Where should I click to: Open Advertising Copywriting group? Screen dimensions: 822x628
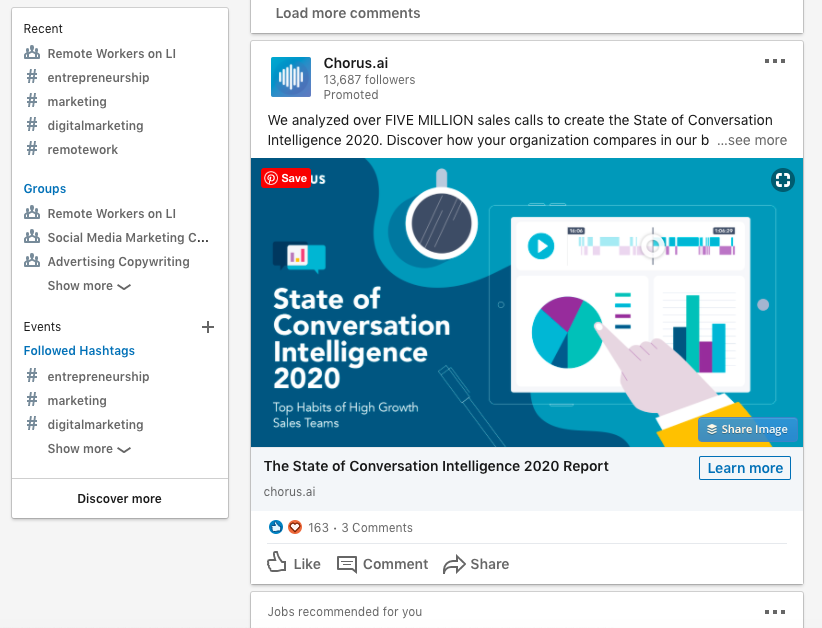[118, 262]
